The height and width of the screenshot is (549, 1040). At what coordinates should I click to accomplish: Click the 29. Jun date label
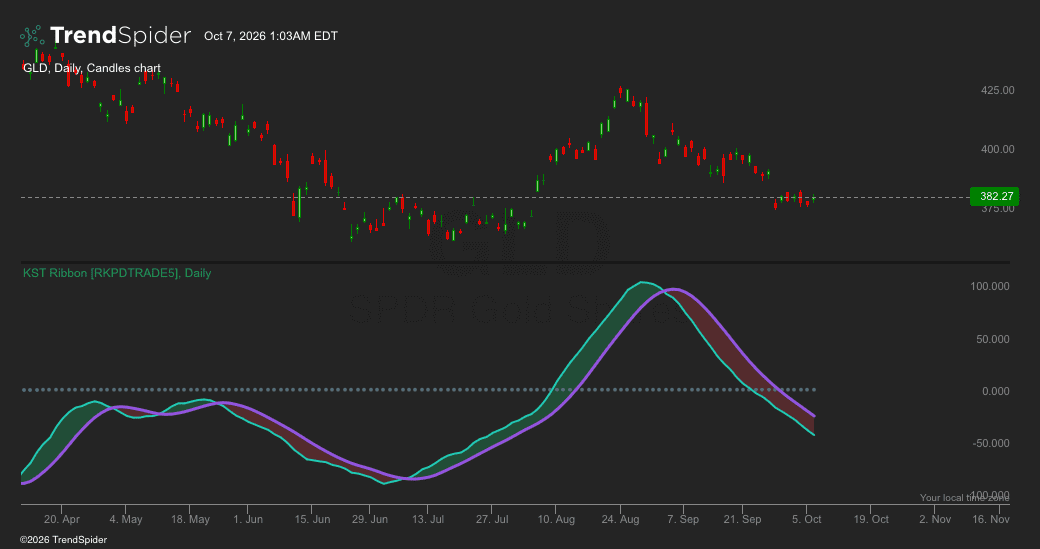[x=370, y=519]
